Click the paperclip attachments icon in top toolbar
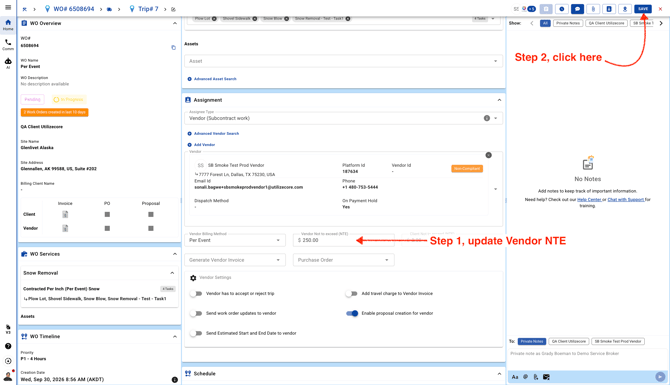The height and width of the screenshot is (385, 670). tap(593, 9)
